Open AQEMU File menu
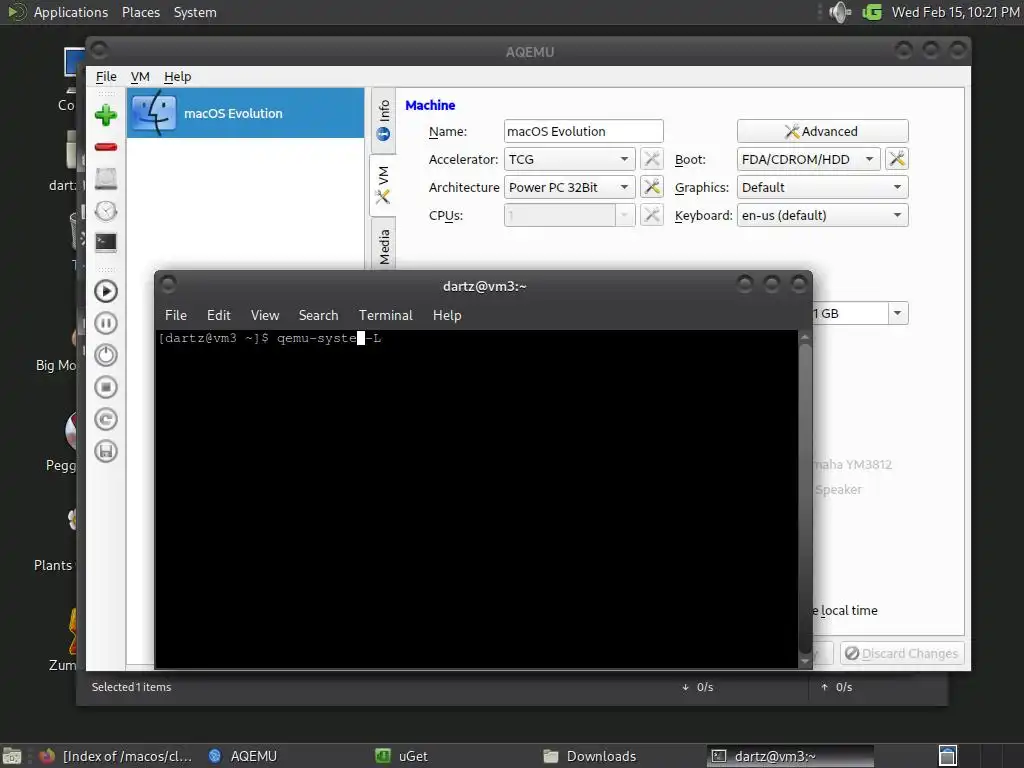The image size is (1024, 768). (106, 76)
